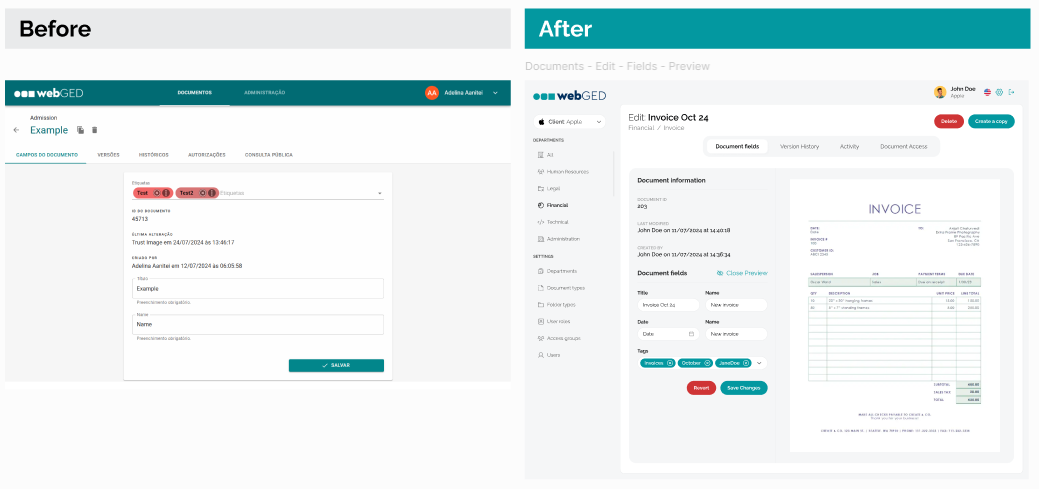Select the DOCUMENTOS menu item

pyautogui.click(x=195, y=93)
